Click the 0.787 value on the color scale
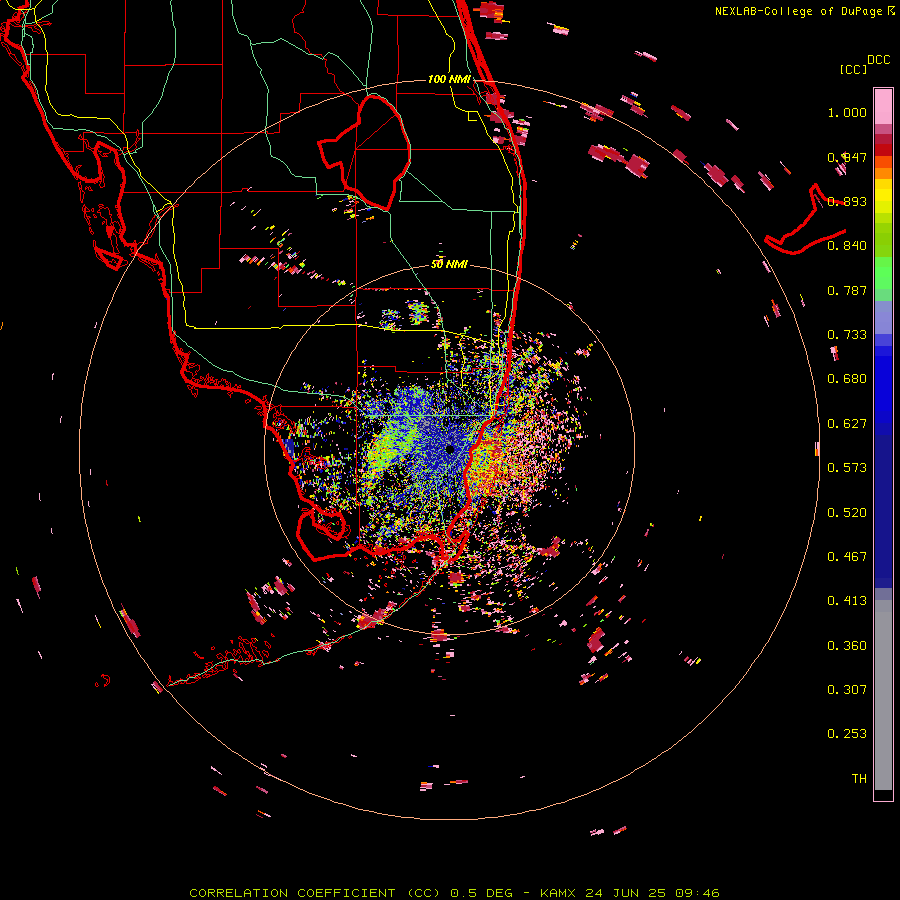 click(x=847, y=290)
